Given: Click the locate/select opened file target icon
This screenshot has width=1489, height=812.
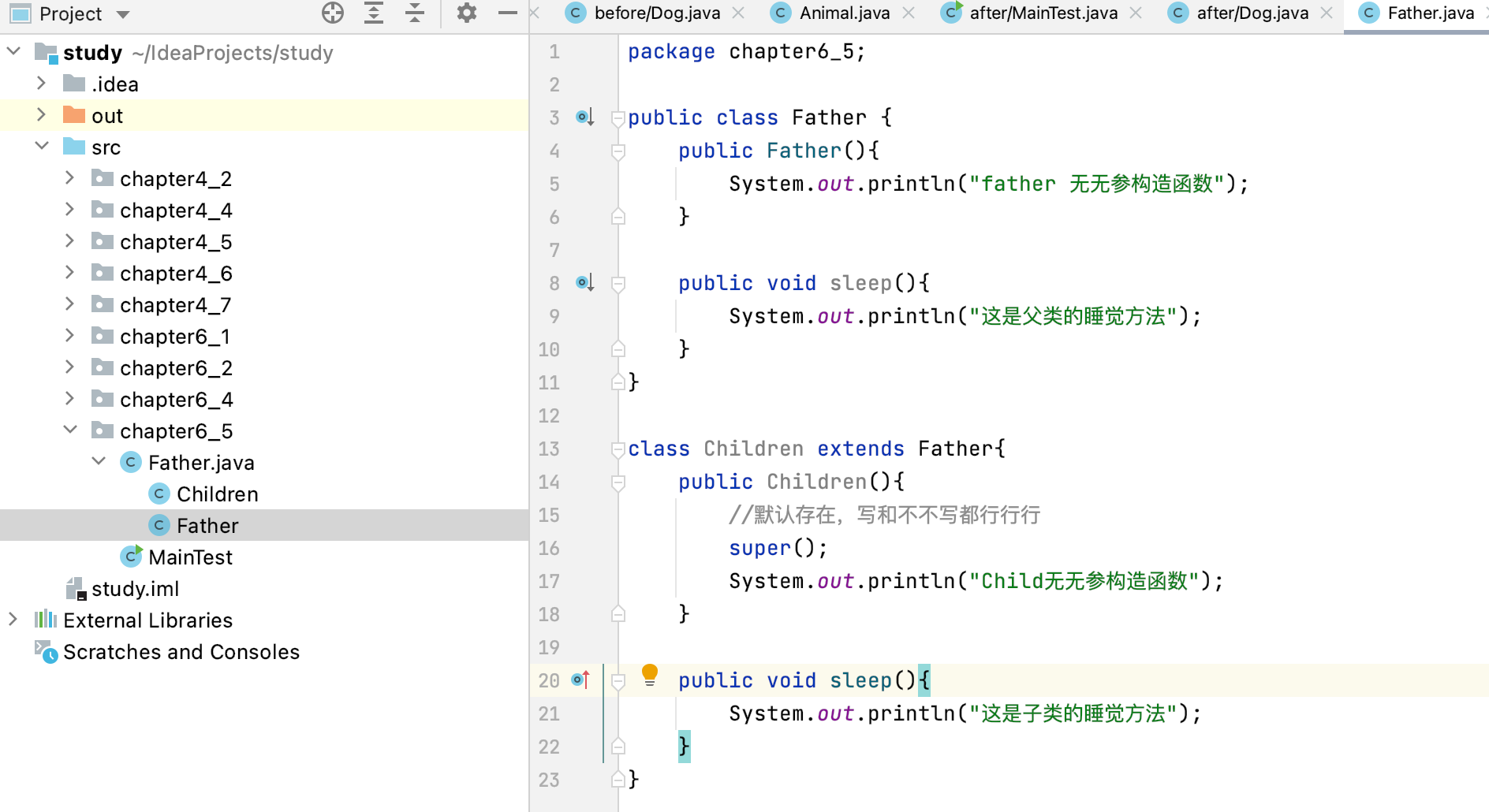Looking at the screenshot, I should (333, 13).
